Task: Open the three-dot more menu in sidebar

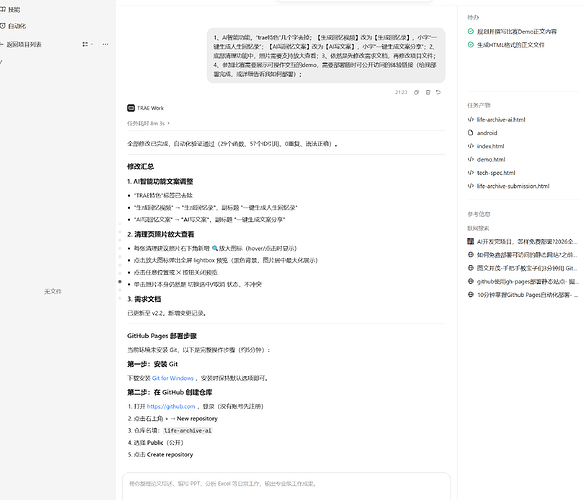Action: (x=105, y=44)
